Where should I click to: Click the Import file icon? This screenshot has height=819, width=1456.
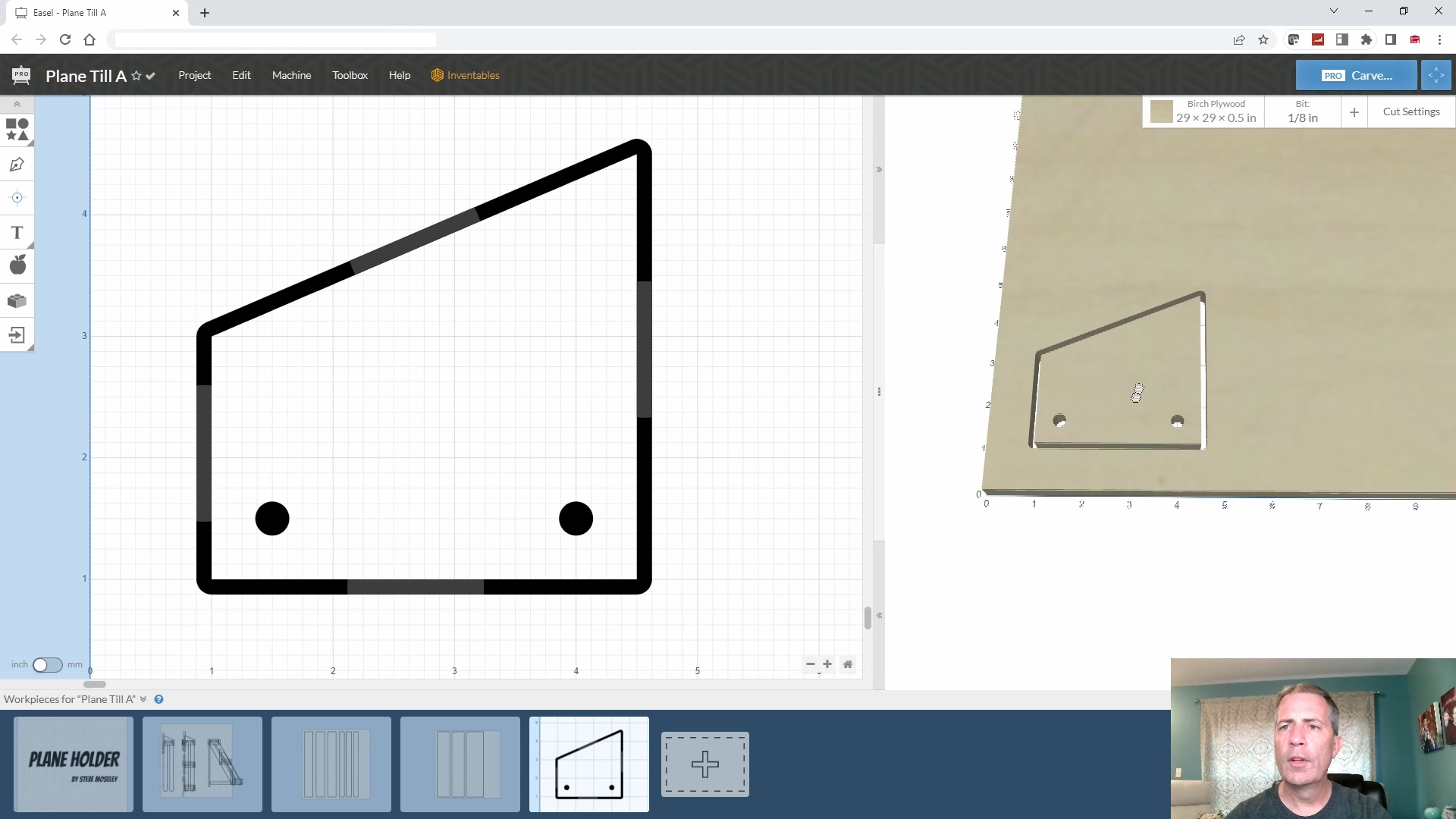click(17, 335)
